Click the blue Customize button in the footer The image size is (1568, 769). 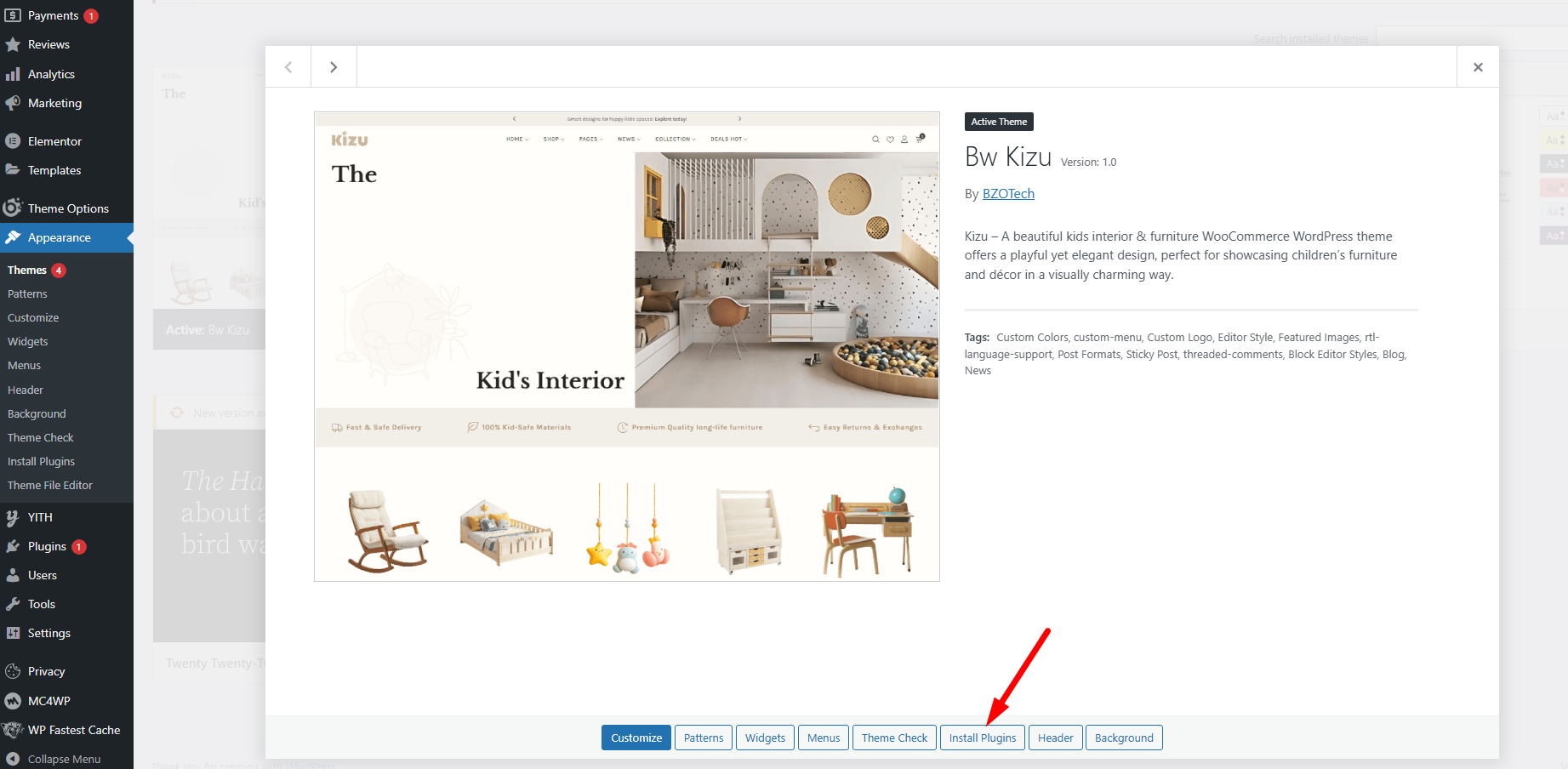pyautogui.click(x=636, y=738)
